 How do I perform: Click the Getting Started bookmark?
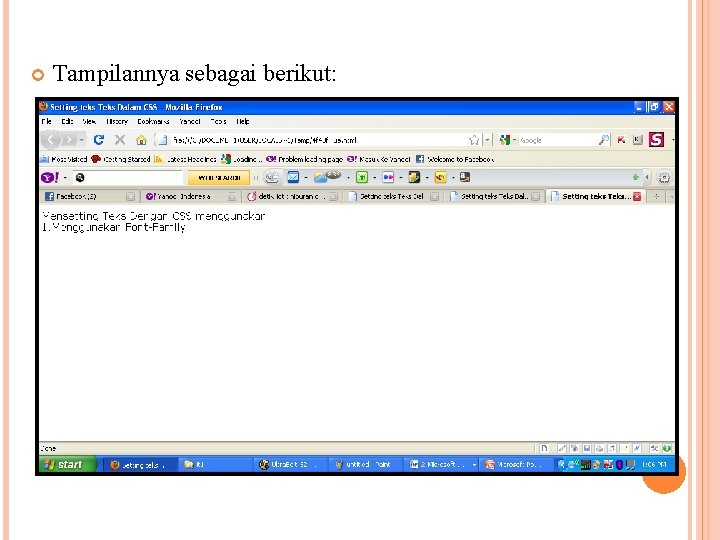pyautogui.click(x=121, y=159)
